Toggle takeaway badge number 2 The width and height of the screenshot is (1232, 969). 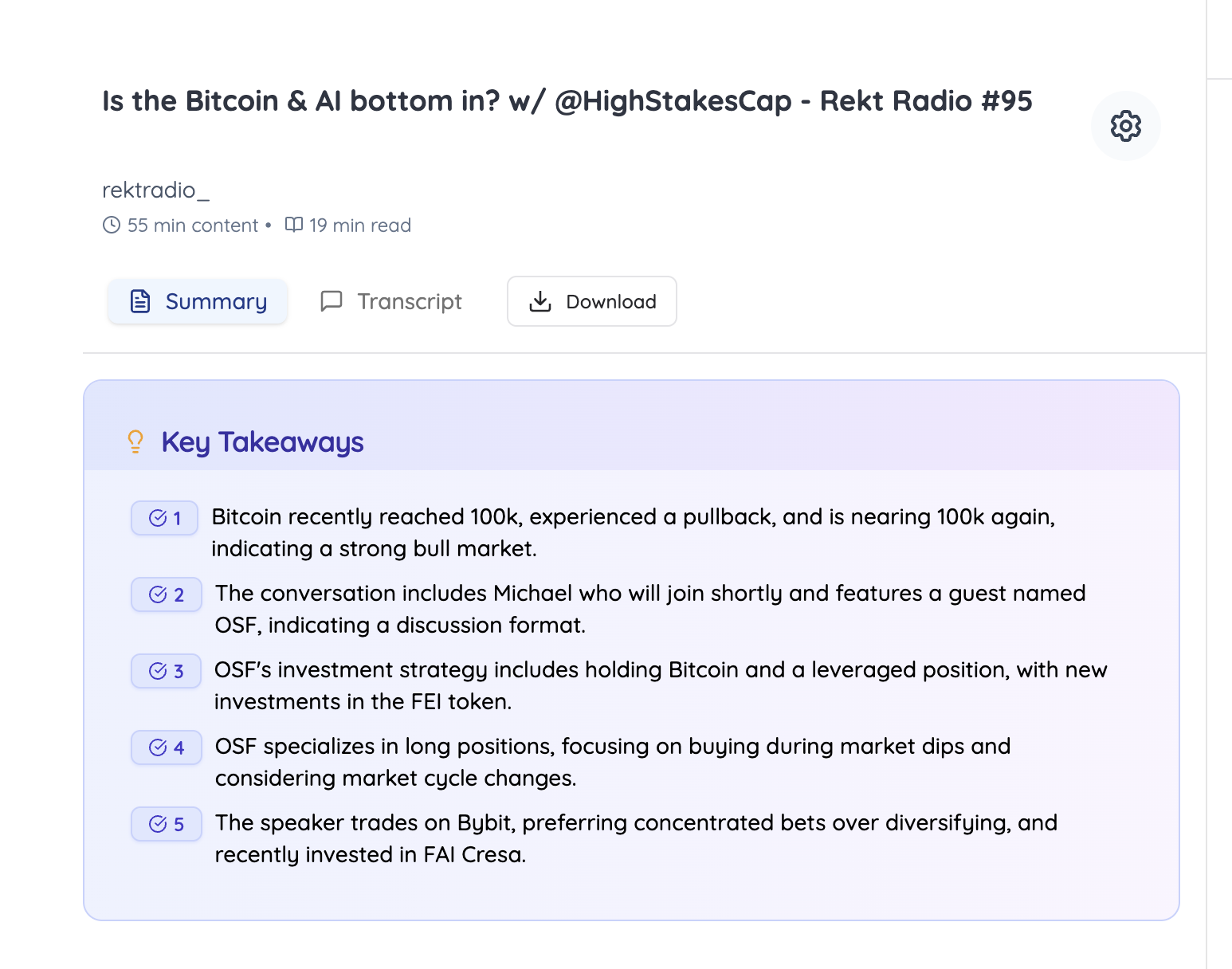166,594
